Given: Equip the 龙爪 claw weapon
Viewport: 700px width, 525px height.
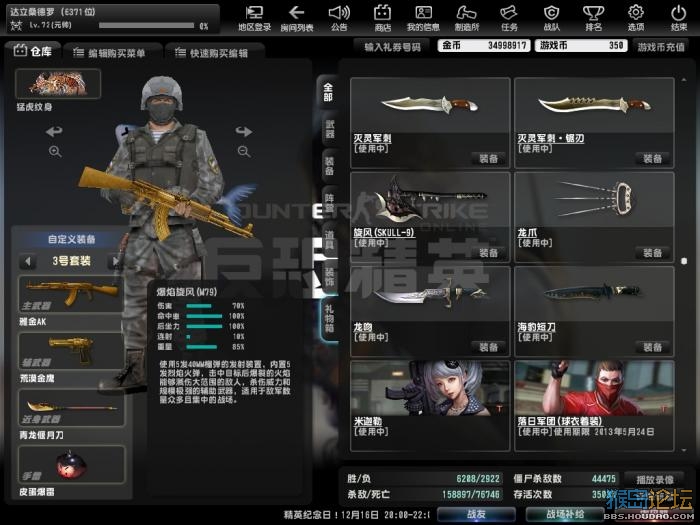Looking at the screenshot, I should click(652, 253).
